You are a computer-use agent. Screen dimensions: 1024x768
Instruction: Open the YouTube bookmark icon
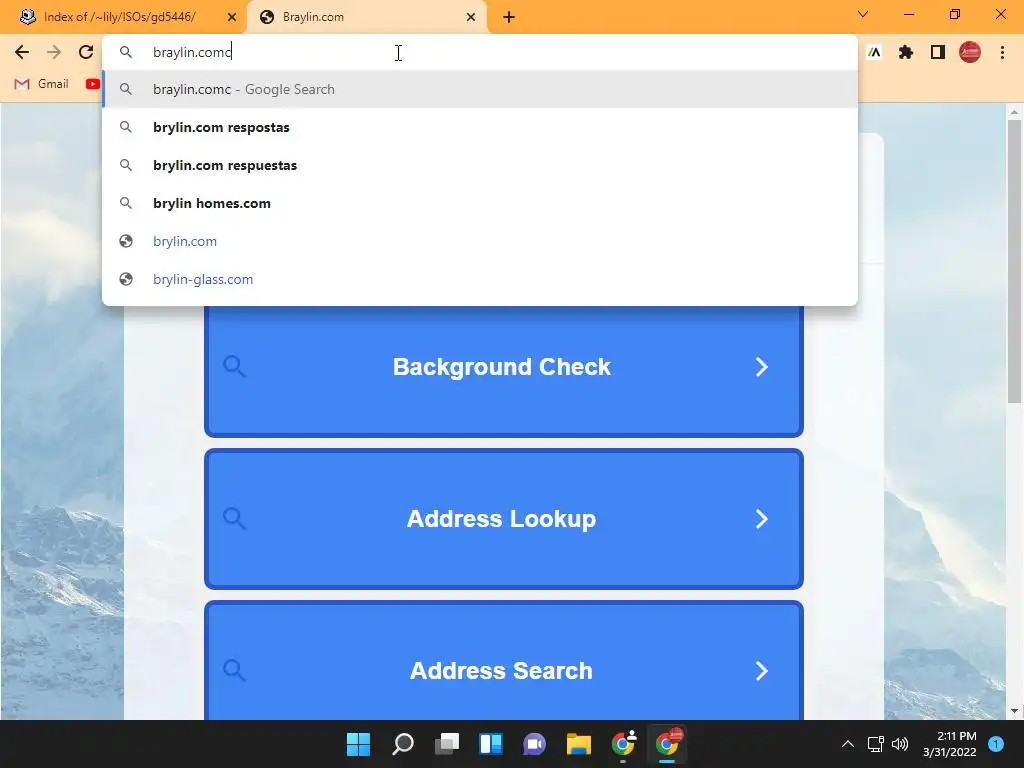pos(92,84)
